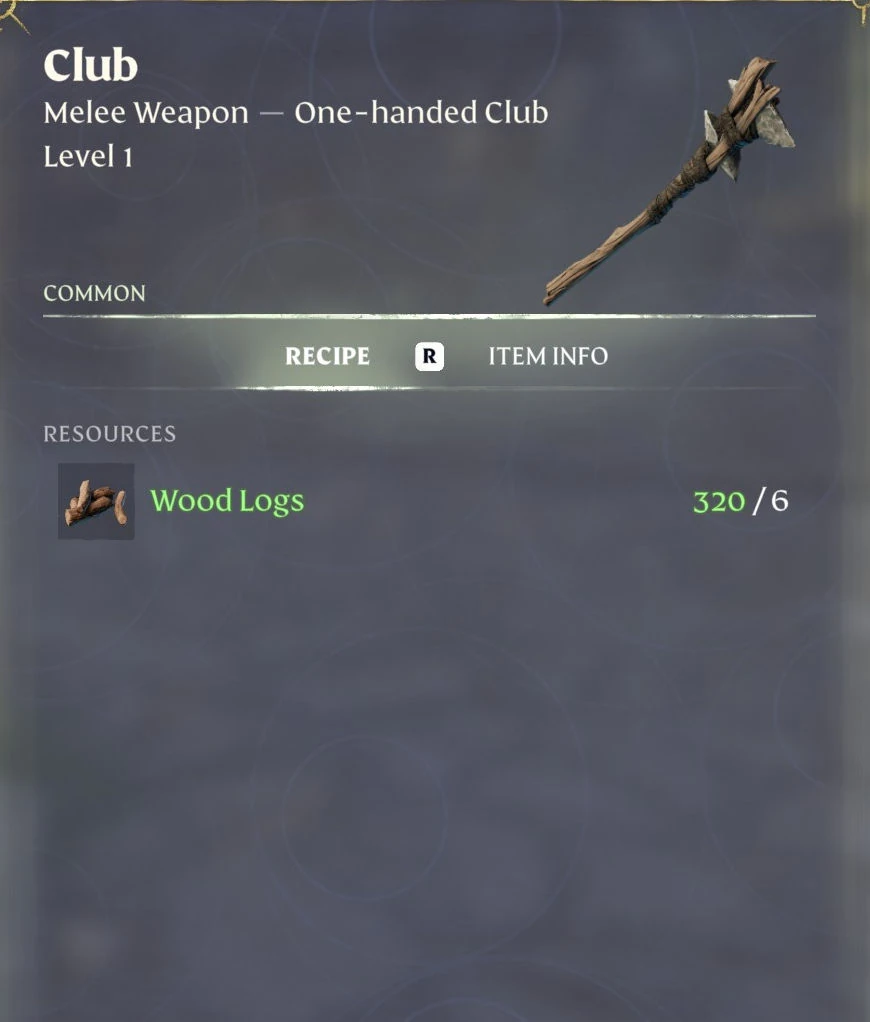This screenshot has width=870, height=1022.
Task: Click the Wood Logs resource icon
Action: tap(96, 501)
